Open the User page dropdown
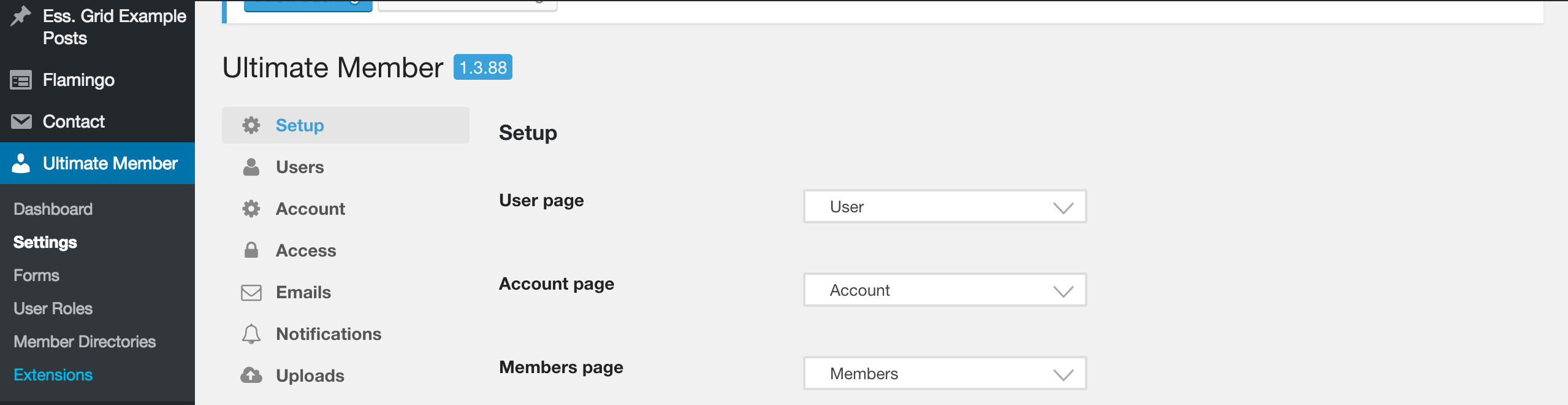This screenshot has width=1568, height=405. tap(945, 207)
